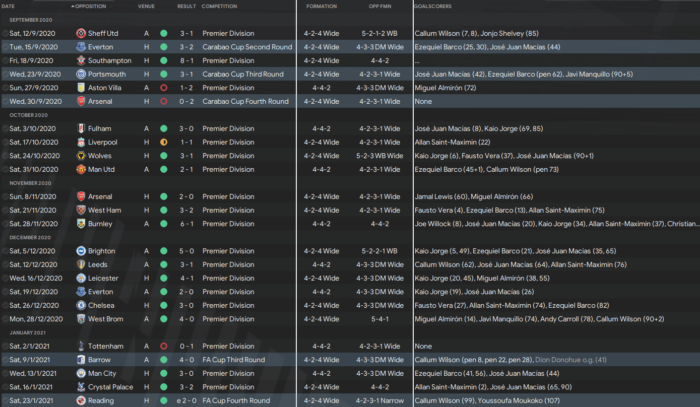700x407 pixels.
Task: Sort by the Opp Fmn column header
Action: click(379, 6)
